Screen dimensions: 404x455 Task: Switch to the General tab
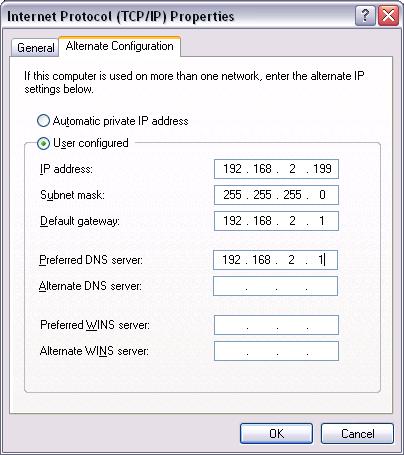35,48
